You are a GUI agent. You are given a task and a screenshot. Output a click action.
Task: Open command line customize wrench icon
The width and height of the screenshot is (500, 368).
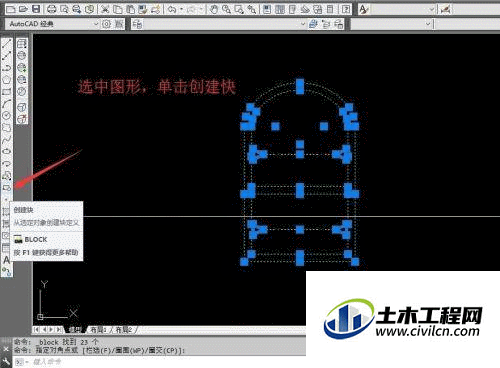pos(6,361)
